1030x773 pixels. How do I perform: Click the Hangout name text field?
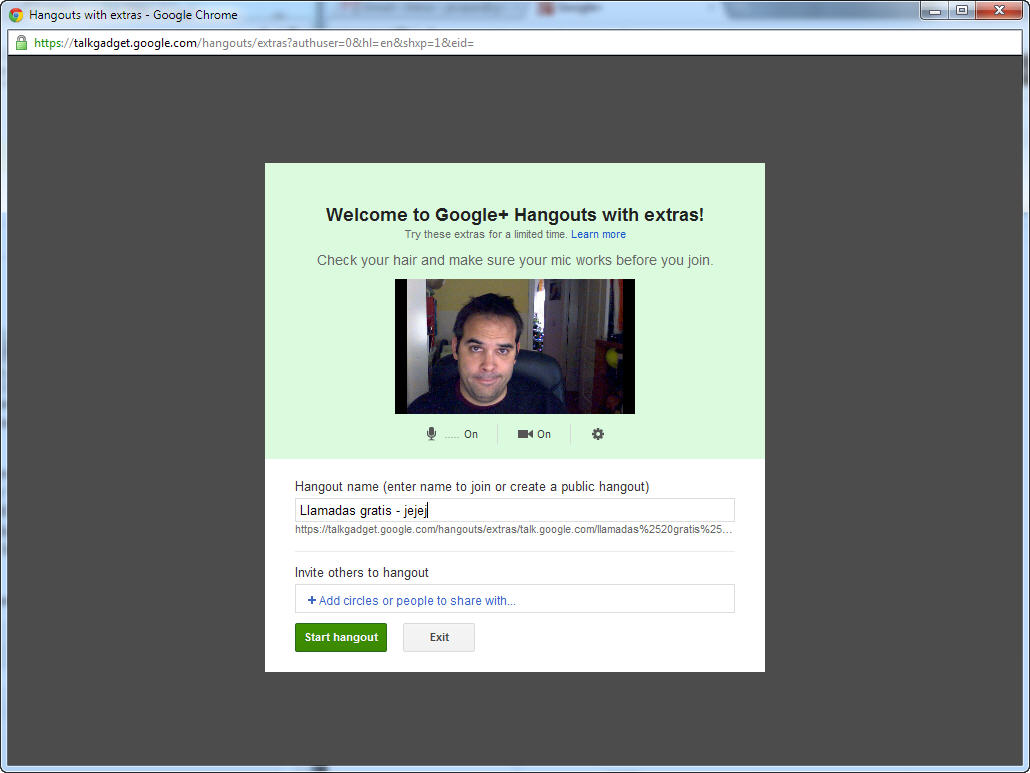[x=514, y=510]
